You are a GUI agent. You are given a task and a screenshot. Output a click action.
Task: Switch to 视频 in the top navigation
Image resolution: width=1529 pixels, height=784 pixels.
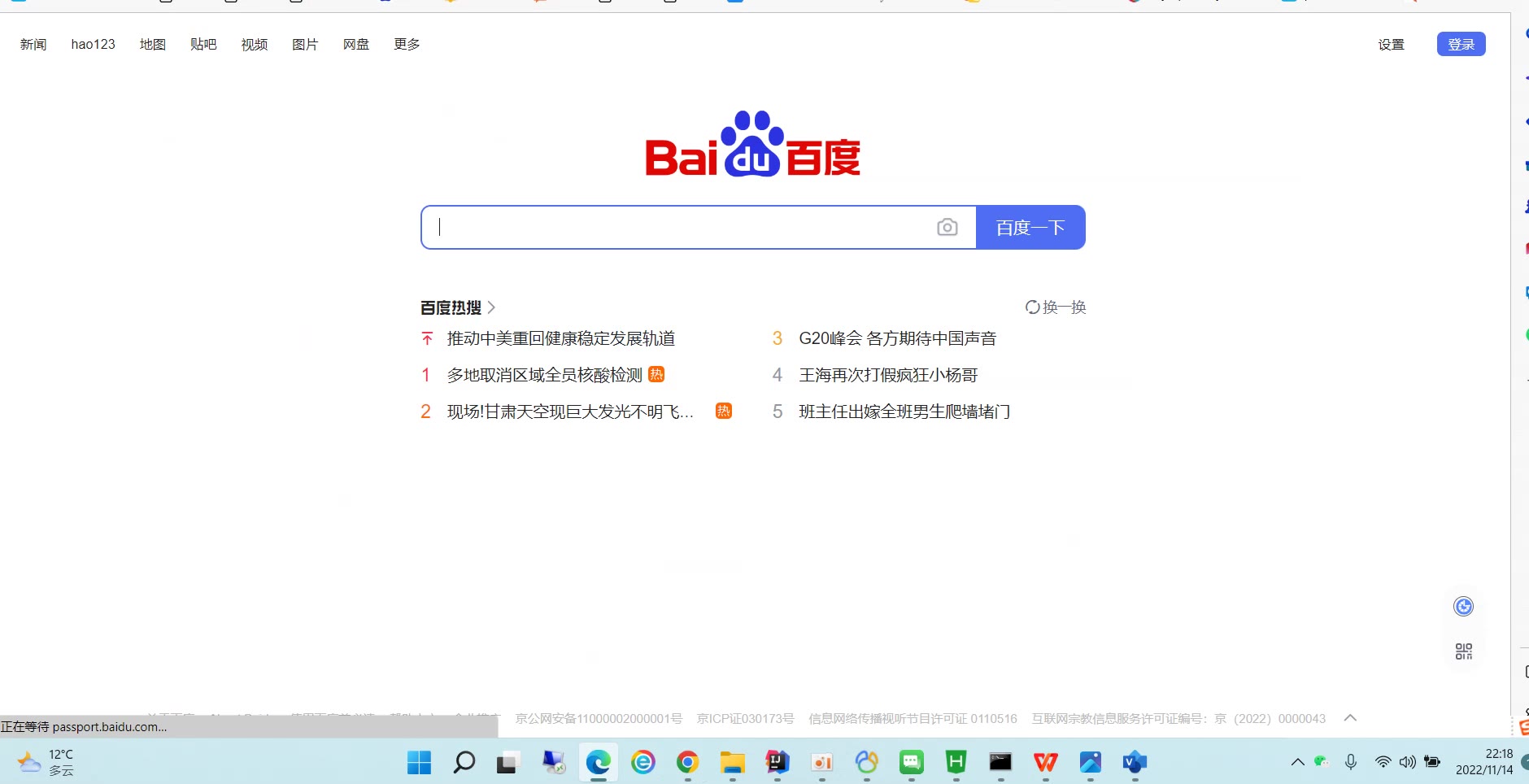tap(254, 44)
